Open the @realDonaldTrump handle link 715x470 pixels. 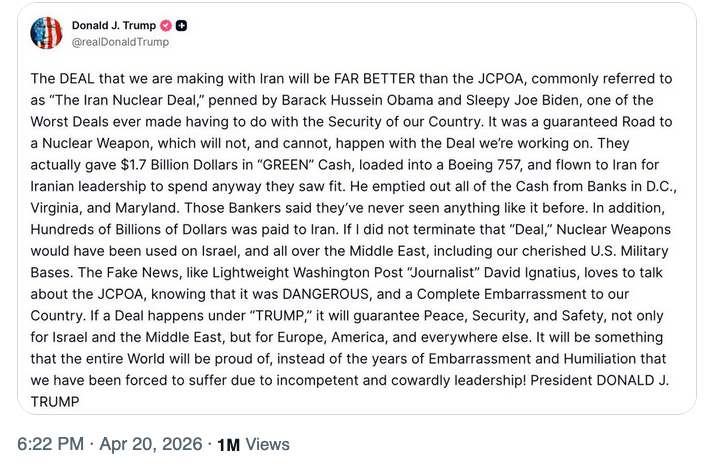120,42
